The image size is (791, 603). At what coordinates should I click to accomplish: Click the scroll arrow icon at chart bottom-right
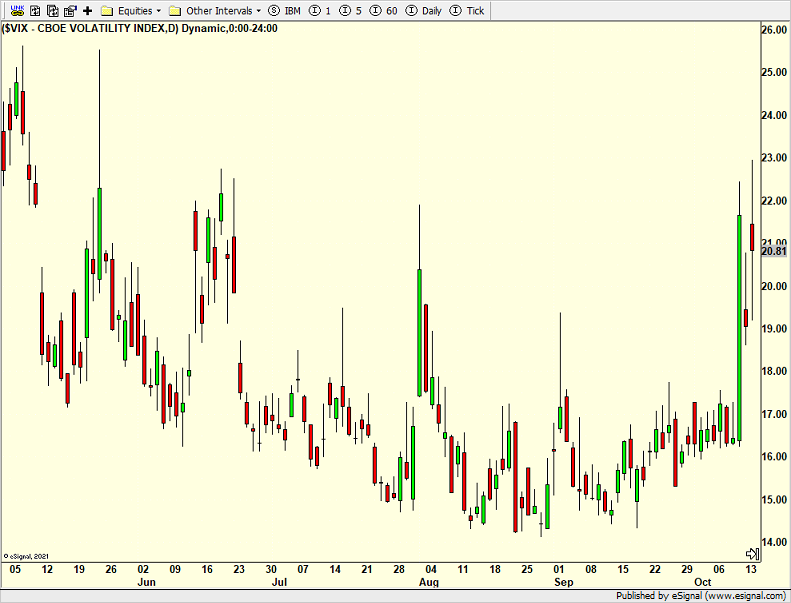(752, 553)
